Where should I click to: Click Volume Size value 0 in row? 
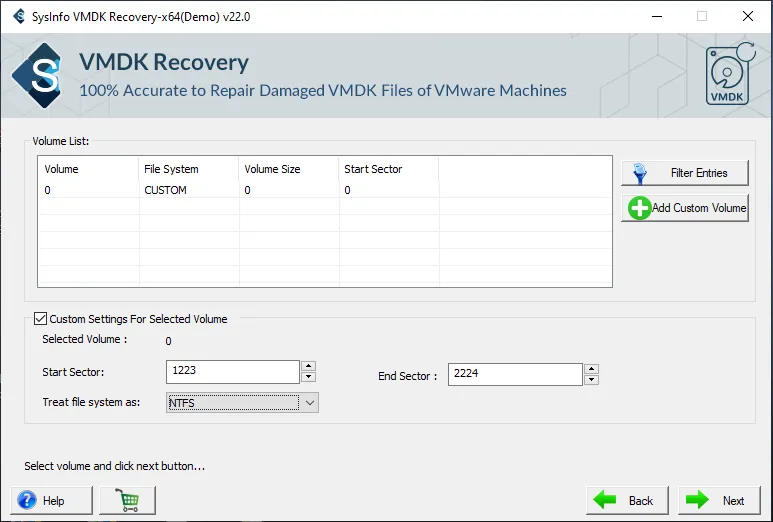(247, 190)
